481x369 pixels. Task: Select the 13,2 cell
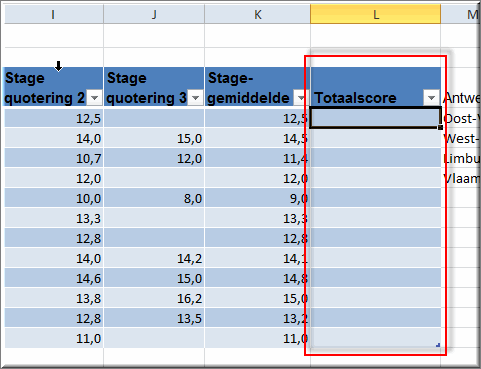tap(257, 318)
